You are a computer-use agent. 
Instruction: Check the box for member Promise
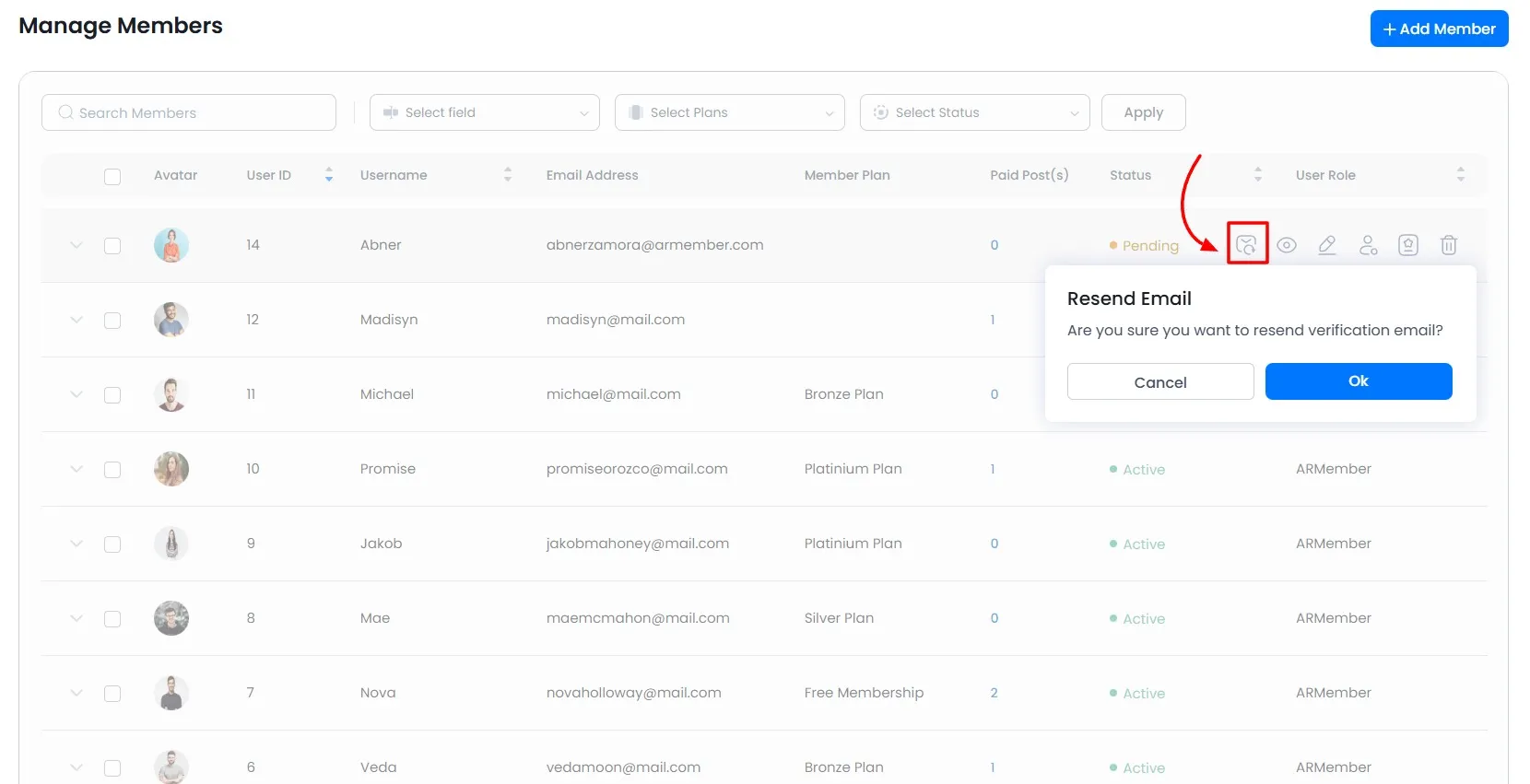(112, 470)
